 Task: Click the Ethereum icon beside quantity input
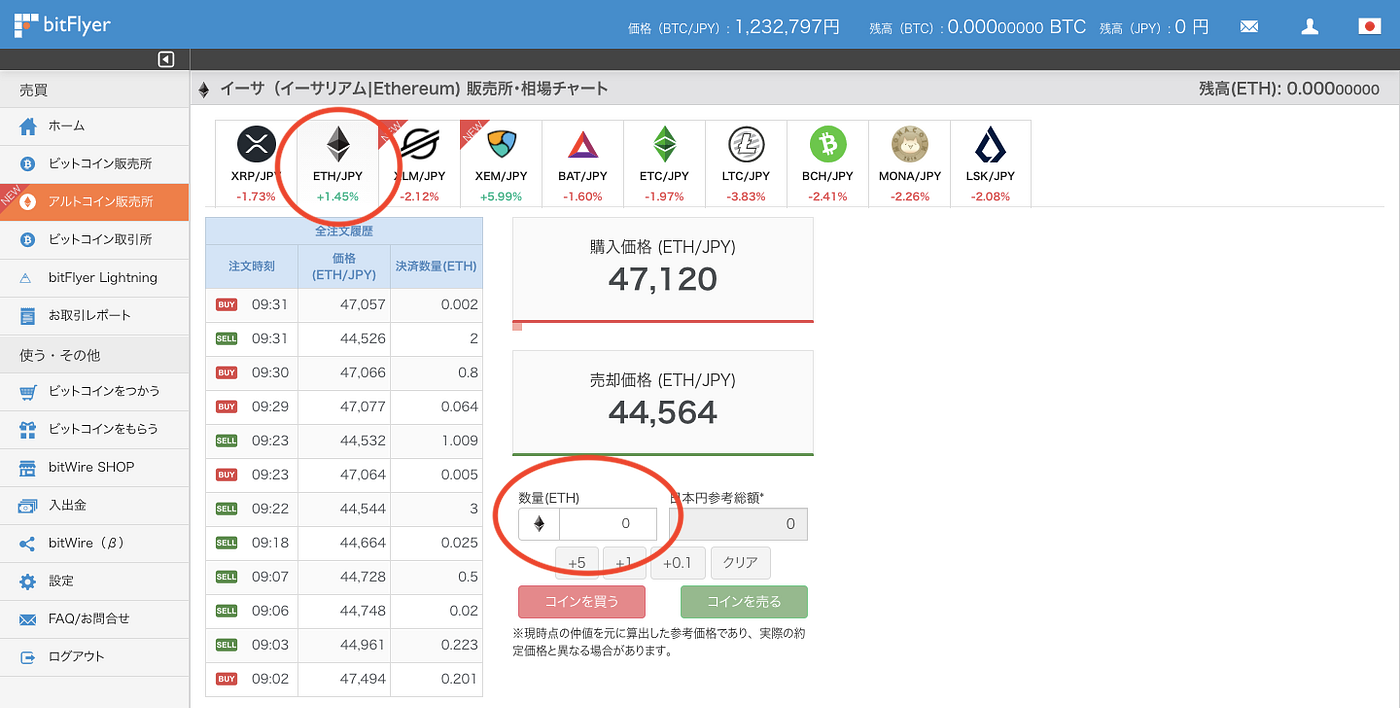click(539, 524)
